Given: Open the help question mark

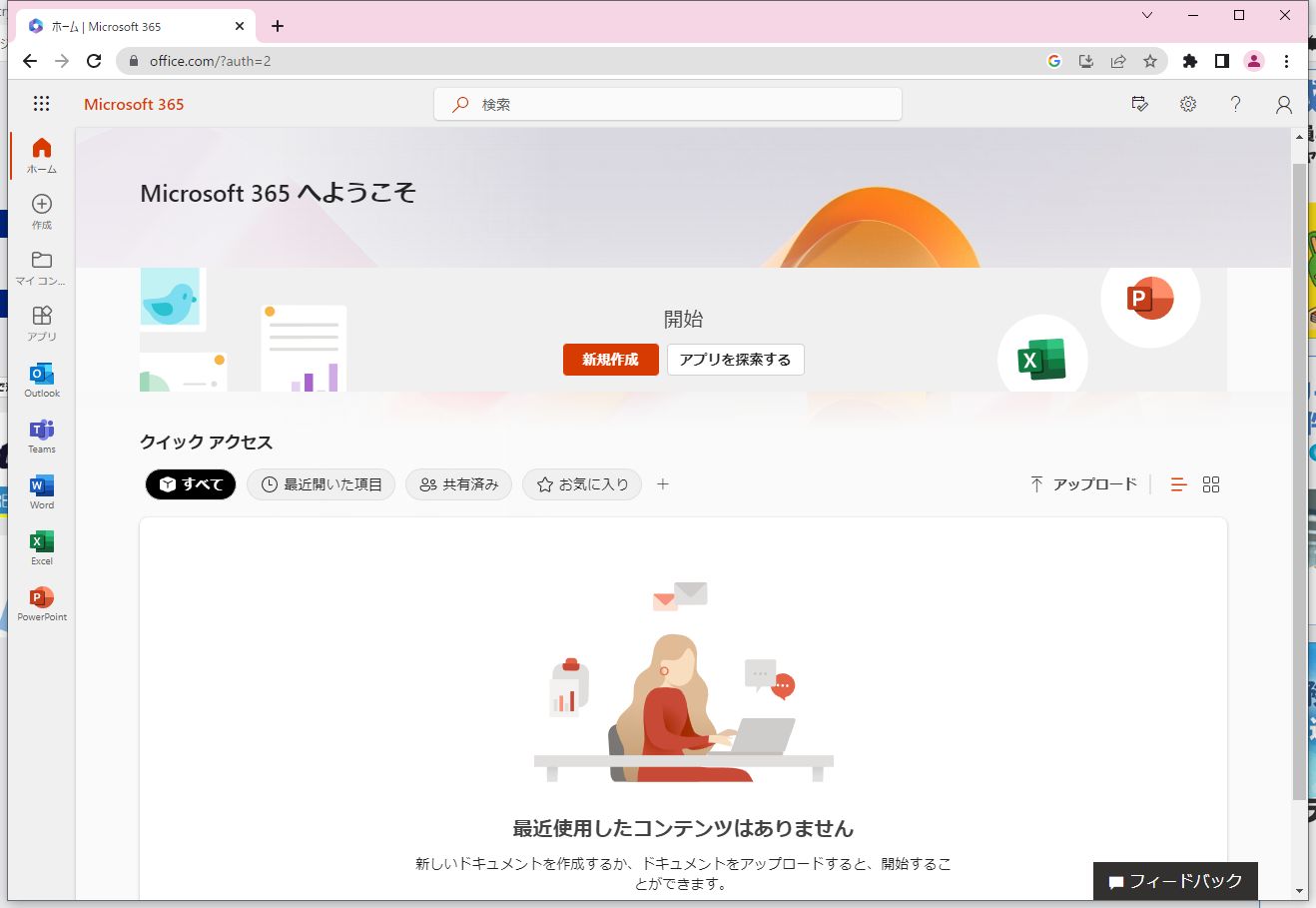Looking at the screenshot, I should click(1236, 104).
